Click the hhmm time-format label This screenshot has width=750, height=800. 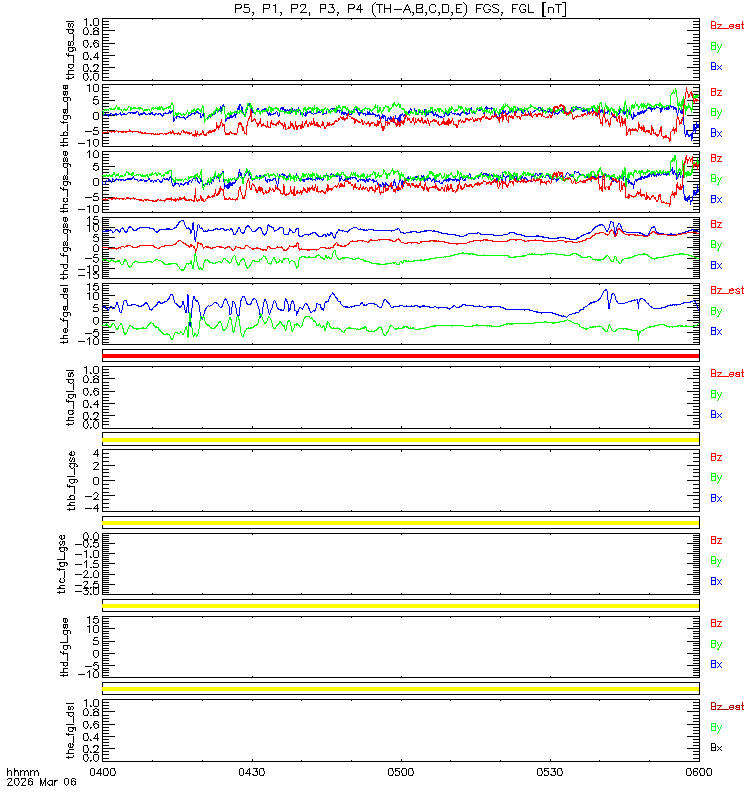22,772
